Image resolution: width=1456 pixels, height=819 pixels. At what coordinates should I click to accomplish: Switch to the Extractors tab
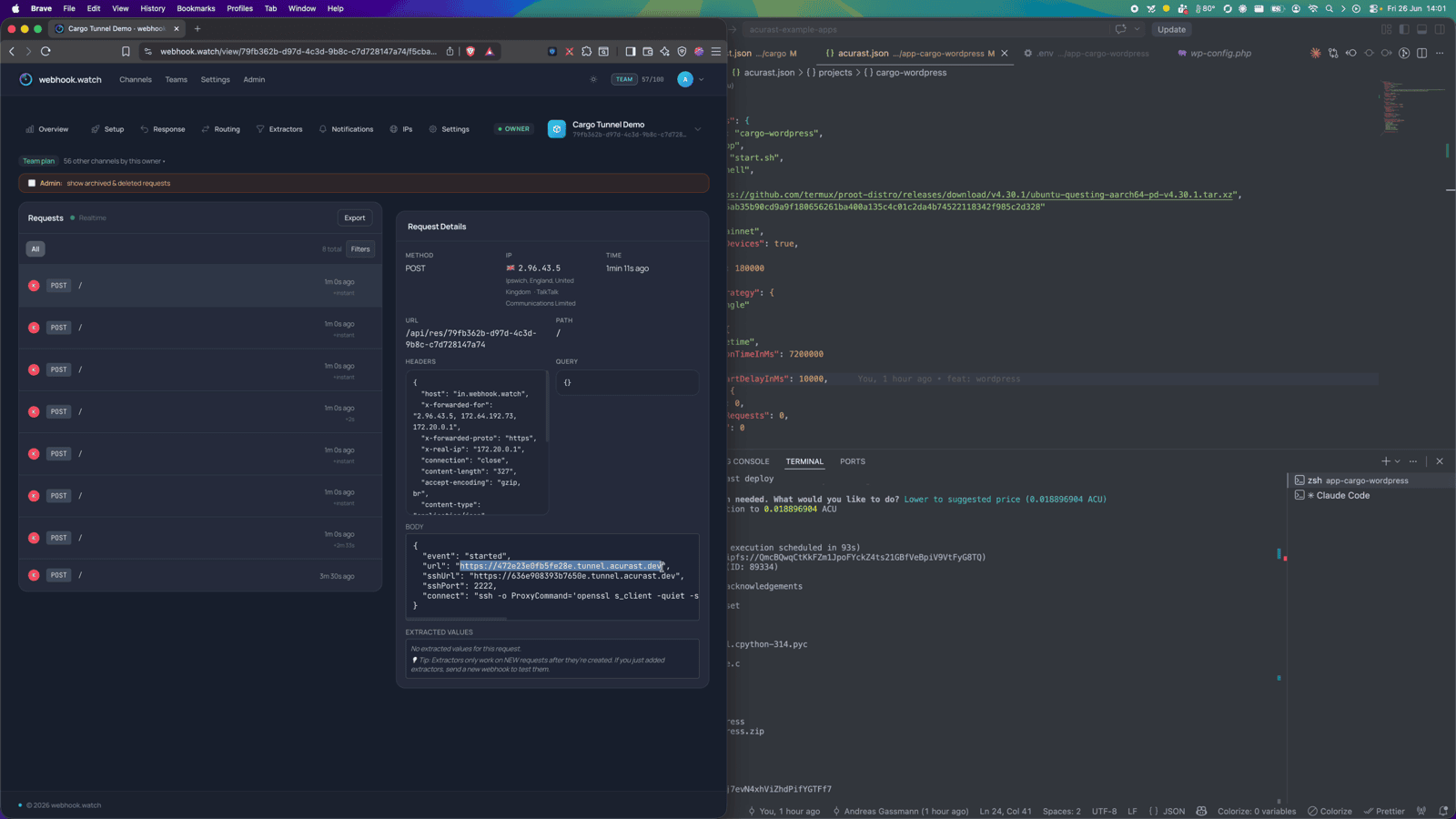coord(279,129)
